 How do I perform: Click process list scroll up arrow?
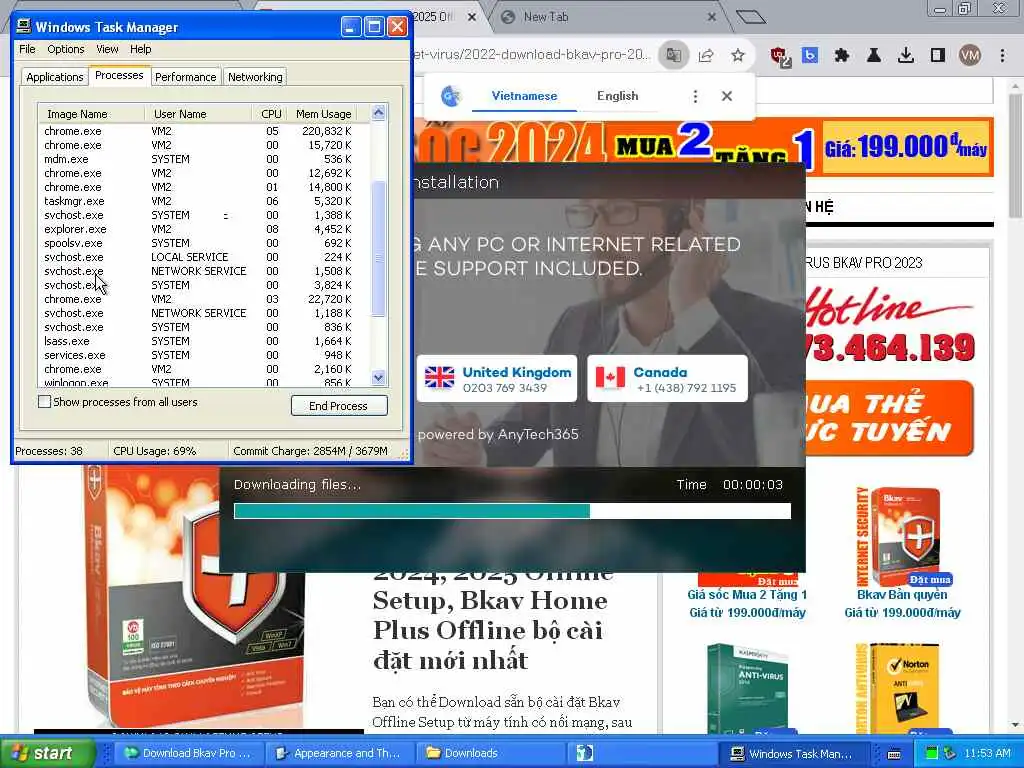378,113
